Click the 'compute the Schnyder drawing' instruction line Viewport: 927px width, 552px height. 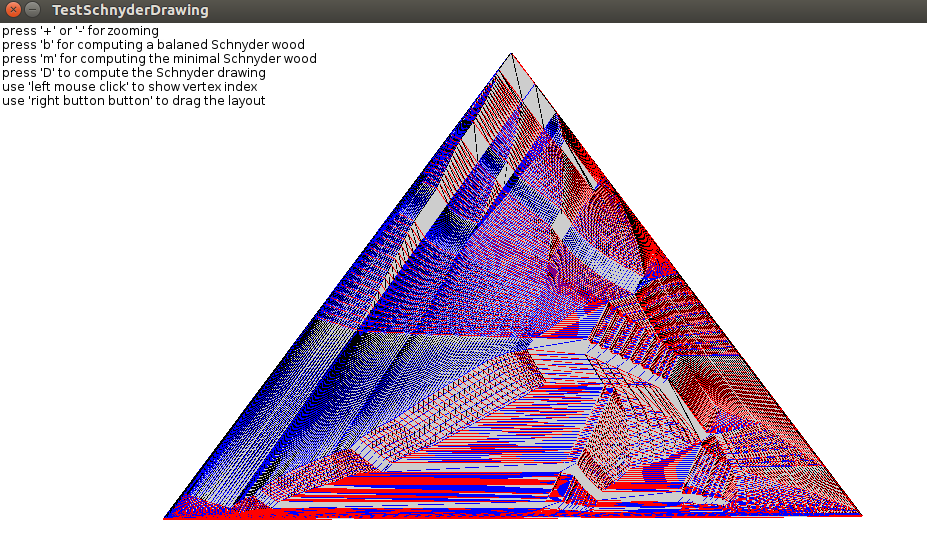click(x=134, y=73)
